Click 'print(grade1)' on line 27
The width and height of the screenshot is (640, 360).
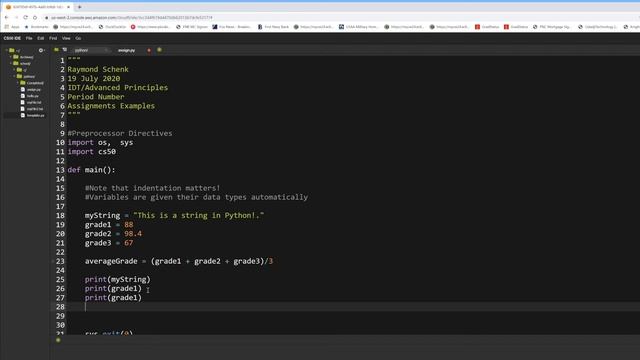click(x=113, y=298)
